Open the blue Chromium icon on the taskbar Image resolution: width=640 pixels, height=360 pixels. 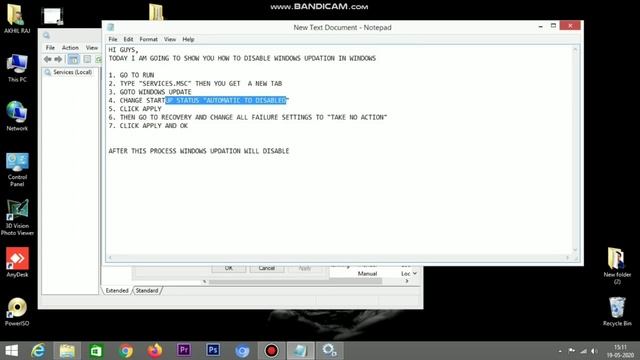click(242, 351)
